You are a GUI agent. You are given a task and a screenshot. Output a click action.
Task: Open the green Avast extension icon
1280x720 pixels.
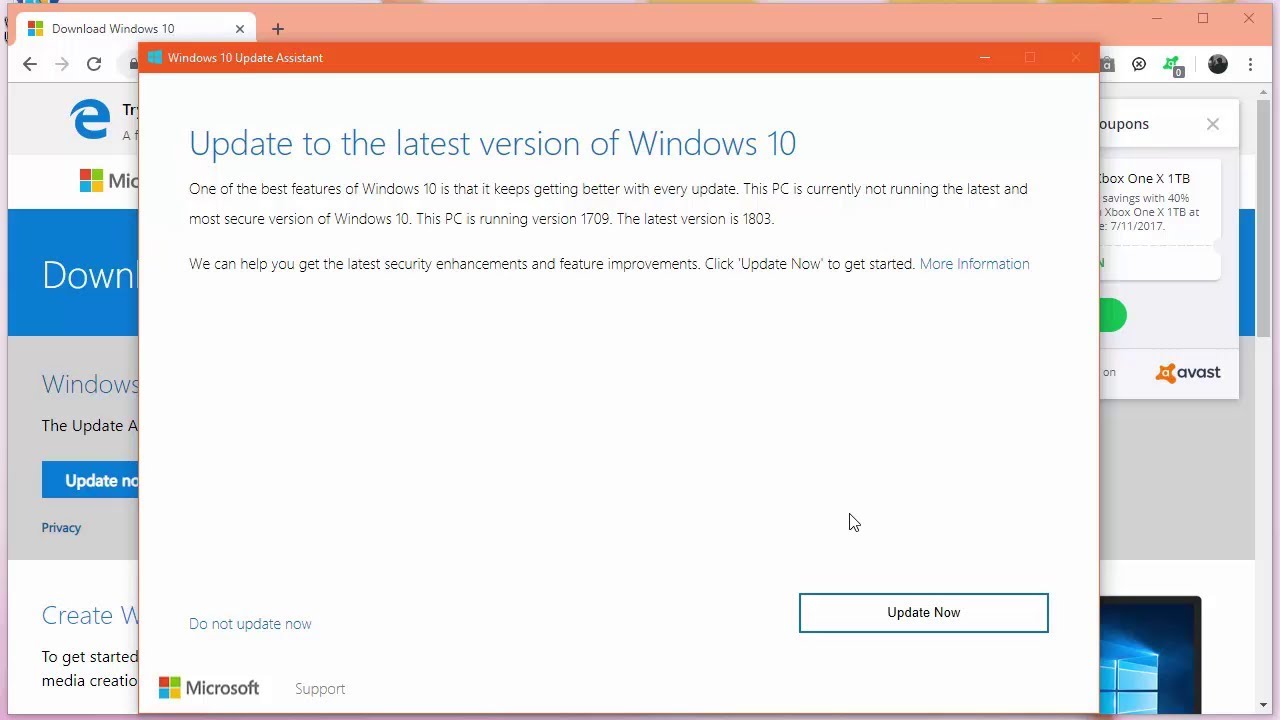[x=1173, y=66]
